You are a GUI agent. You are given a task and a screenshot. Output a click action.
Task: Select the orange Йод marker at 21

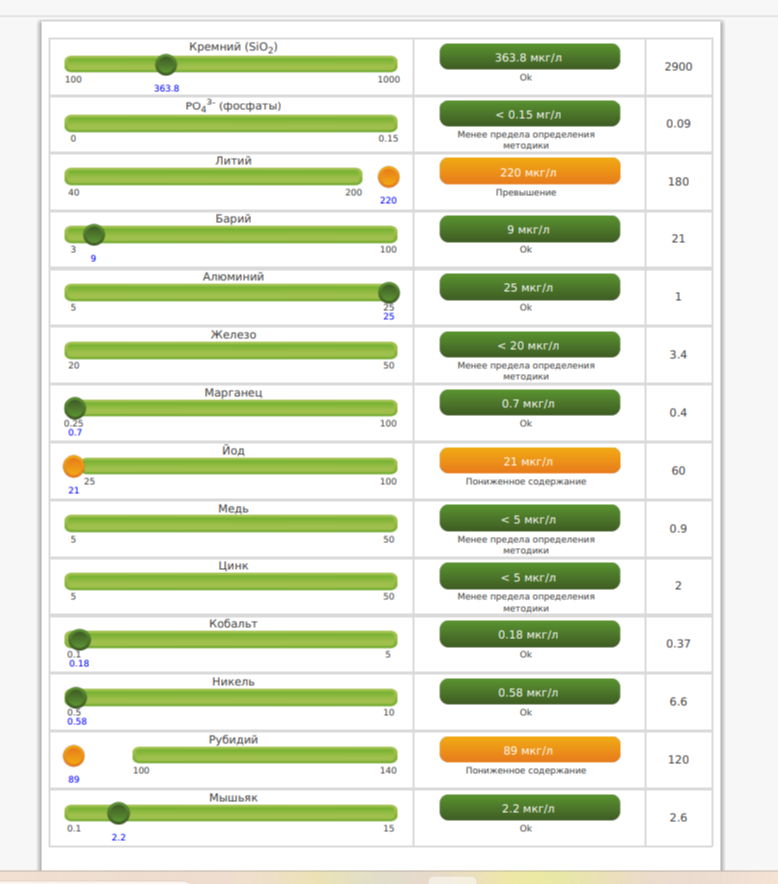(x=74, y=466)
